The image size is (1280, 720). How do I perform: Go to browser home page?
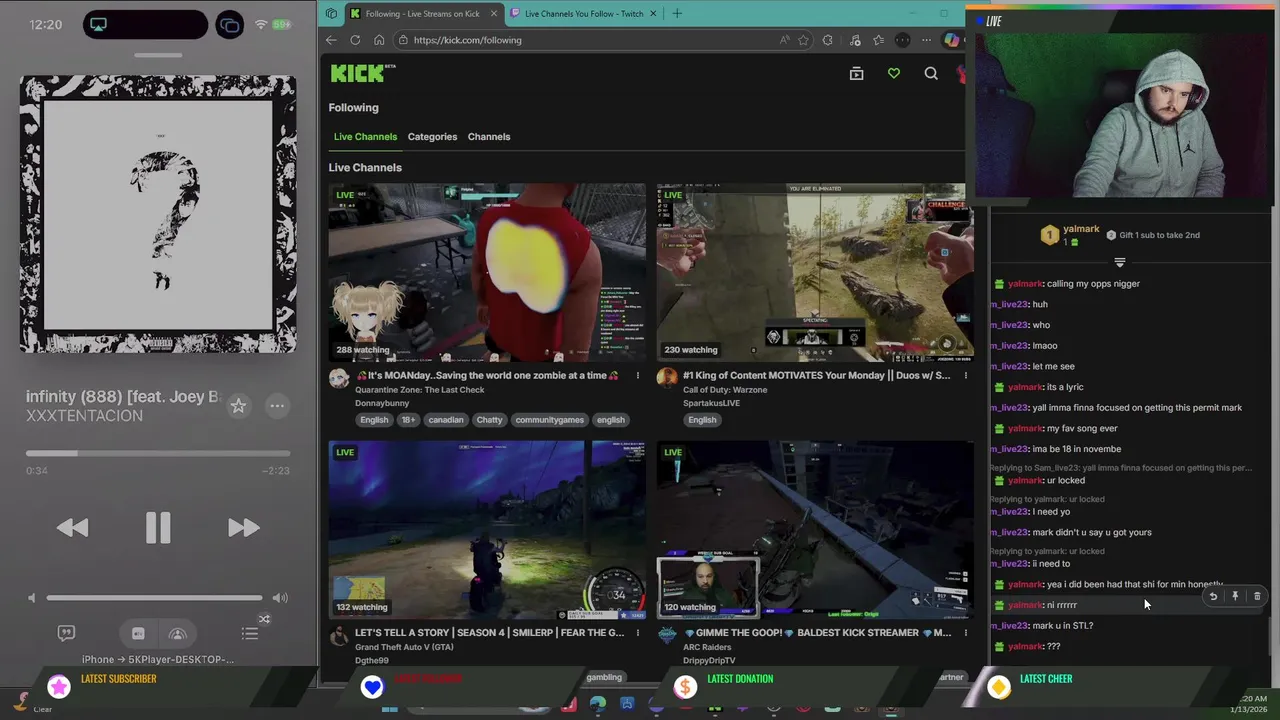379,40
